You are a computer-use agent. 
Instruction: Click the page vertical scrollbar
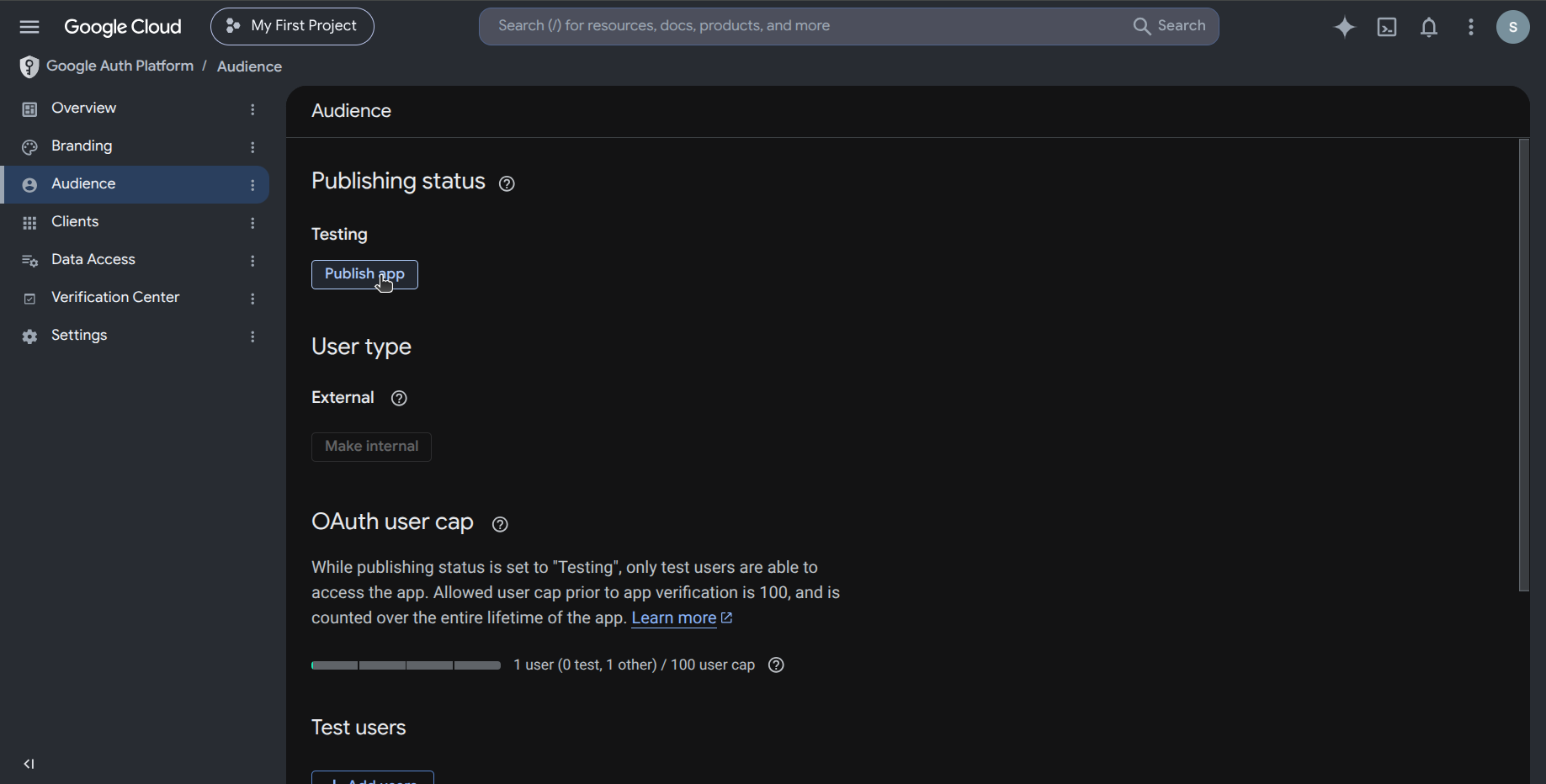coord(1523,365)
